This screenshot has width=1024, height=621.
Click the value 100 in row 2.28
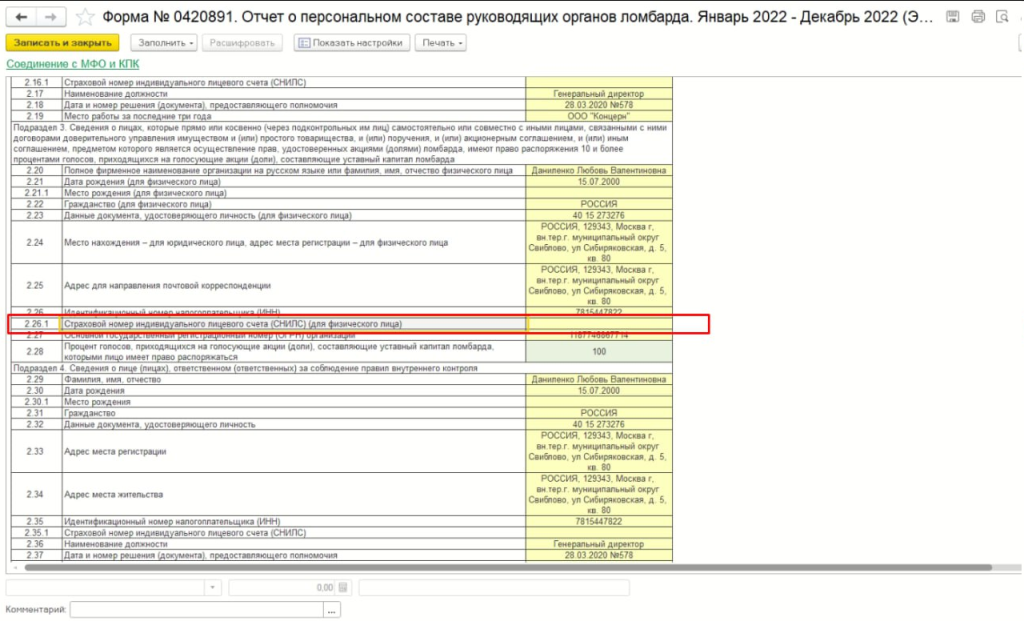(599, 352)
